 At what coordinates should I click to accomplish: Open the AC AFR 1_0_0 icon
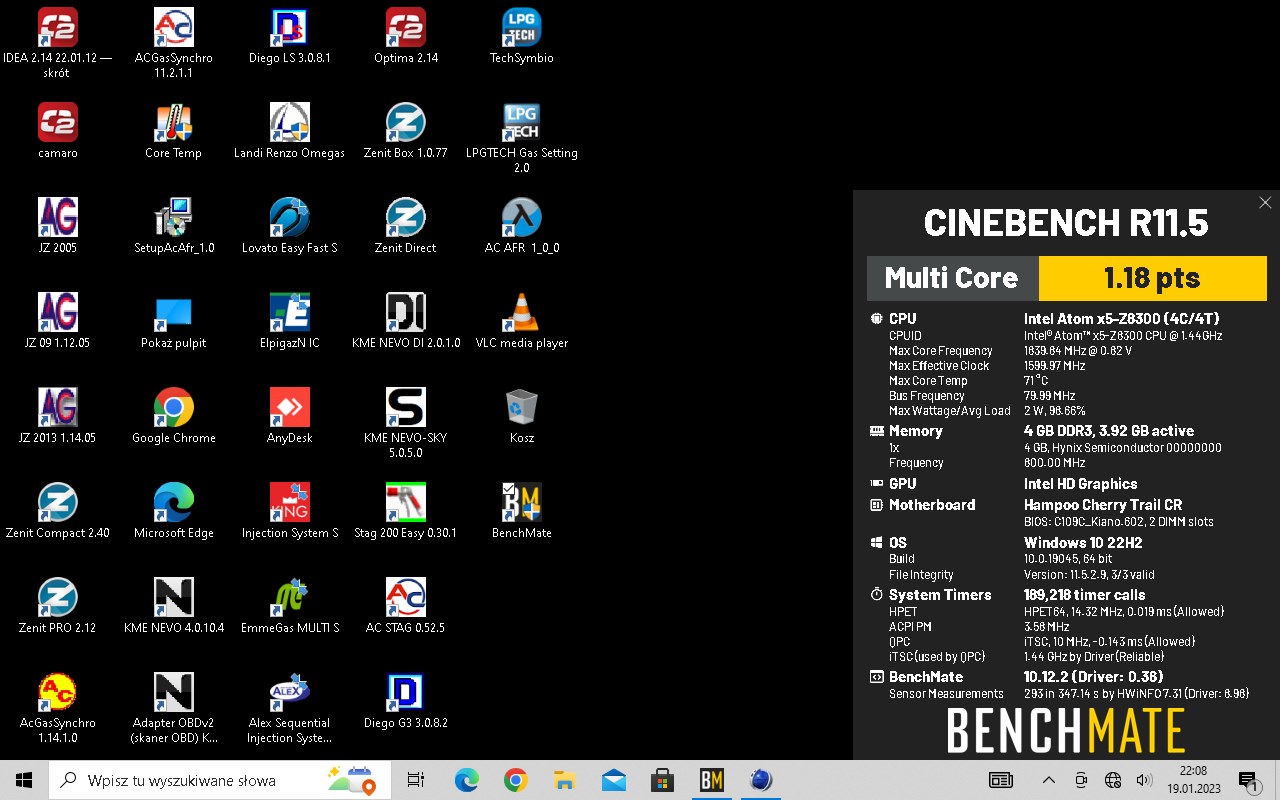click(521, 218)
